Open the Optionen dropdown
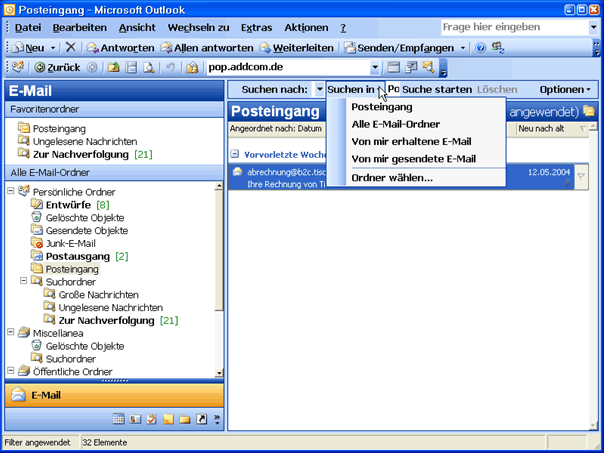Viewport: 606px width, 454px height. (x=565, y=90)
